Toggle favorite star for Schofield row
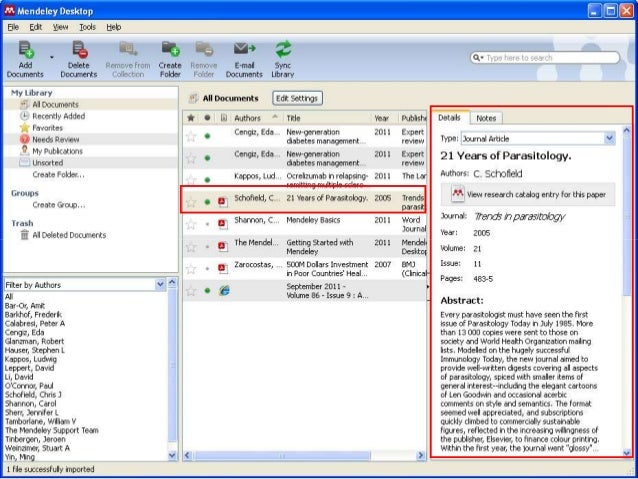Screen dimensions: 638x479 191,202
